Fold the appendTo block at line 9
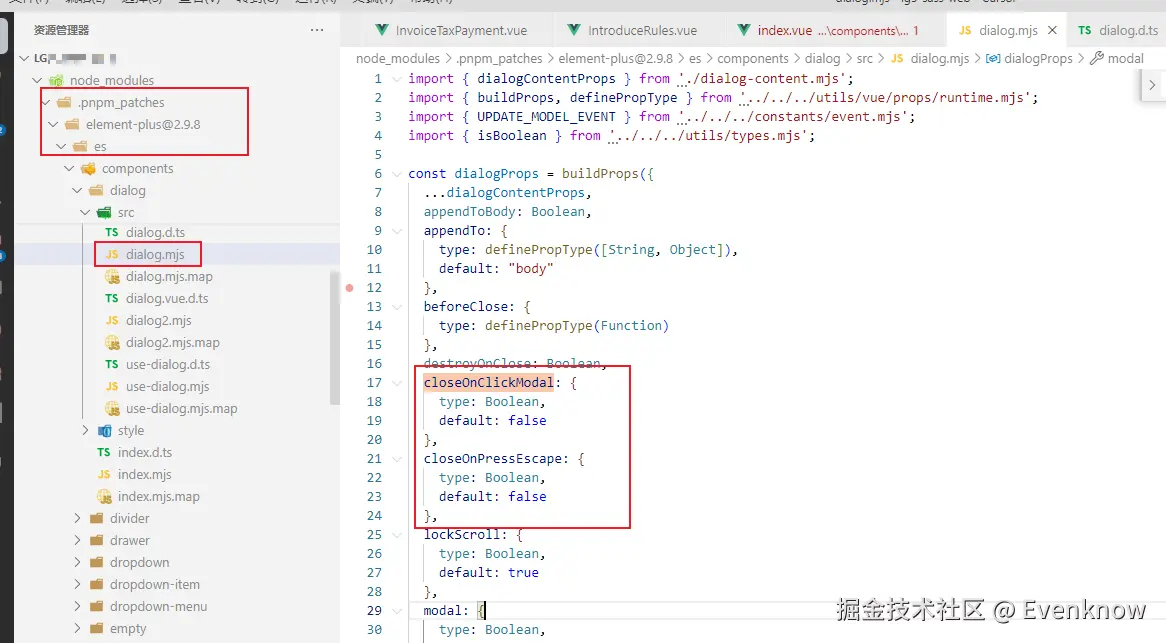1166x643 pixels. coord(397,231)
